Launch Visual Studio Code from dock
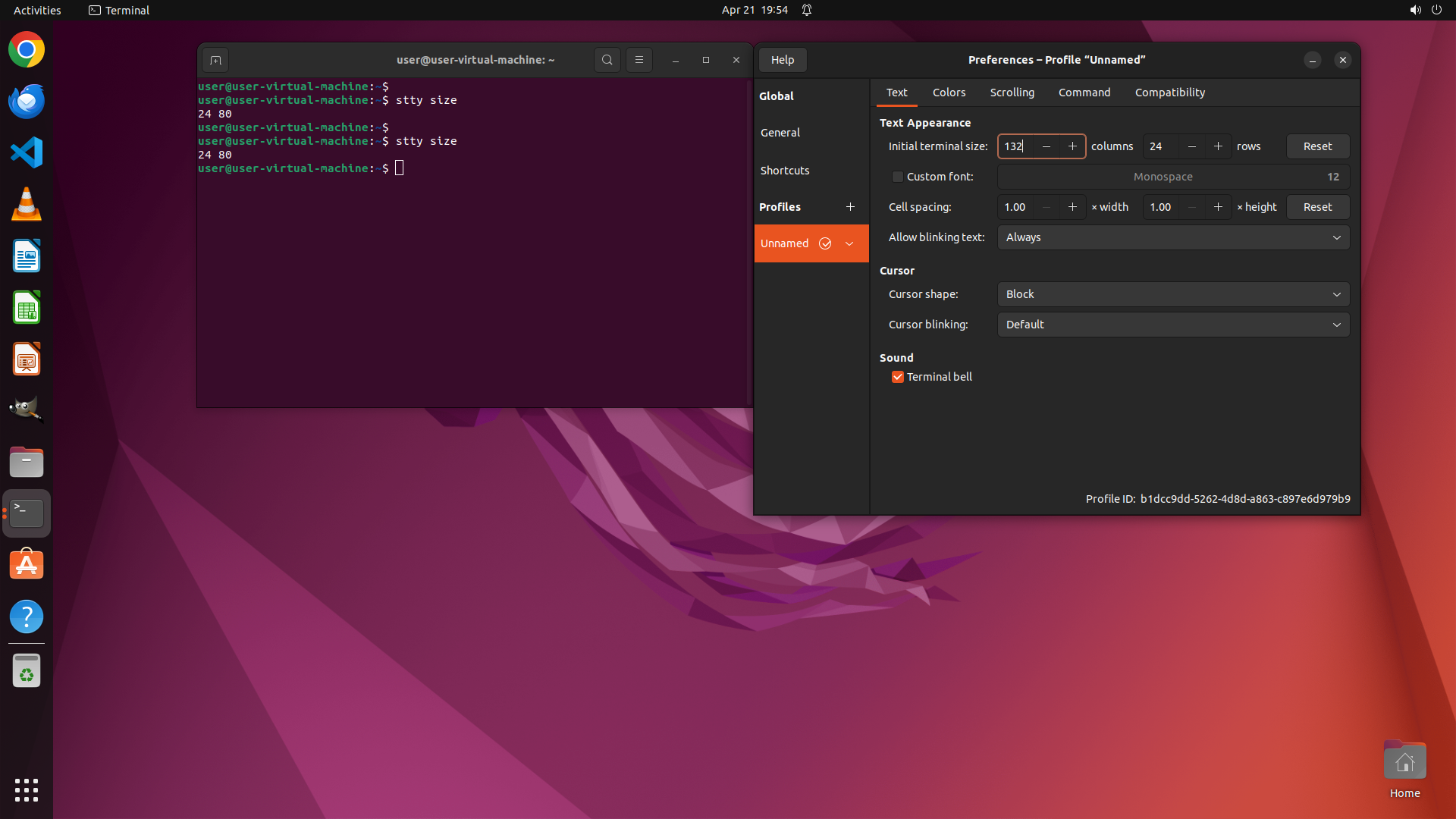Image resolution: width=1456 pixels, height=819 pixels. [27, 152]
